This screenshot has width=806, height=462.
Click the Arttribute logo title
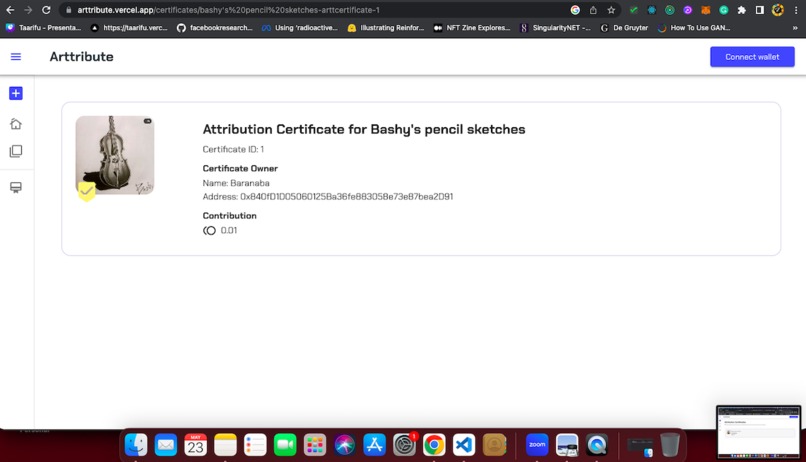81,57
